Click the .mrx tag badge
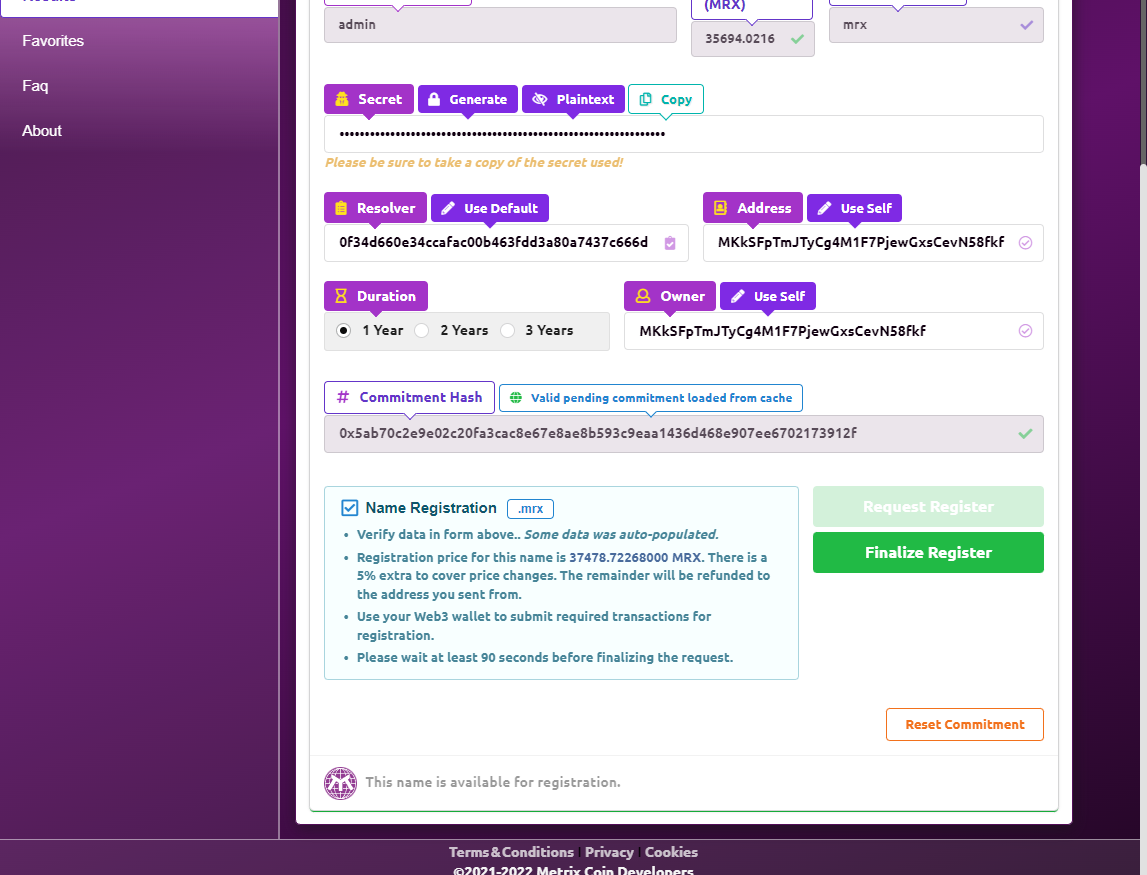The width and height of the screenshot is (1147, 875). coord(530,508)
